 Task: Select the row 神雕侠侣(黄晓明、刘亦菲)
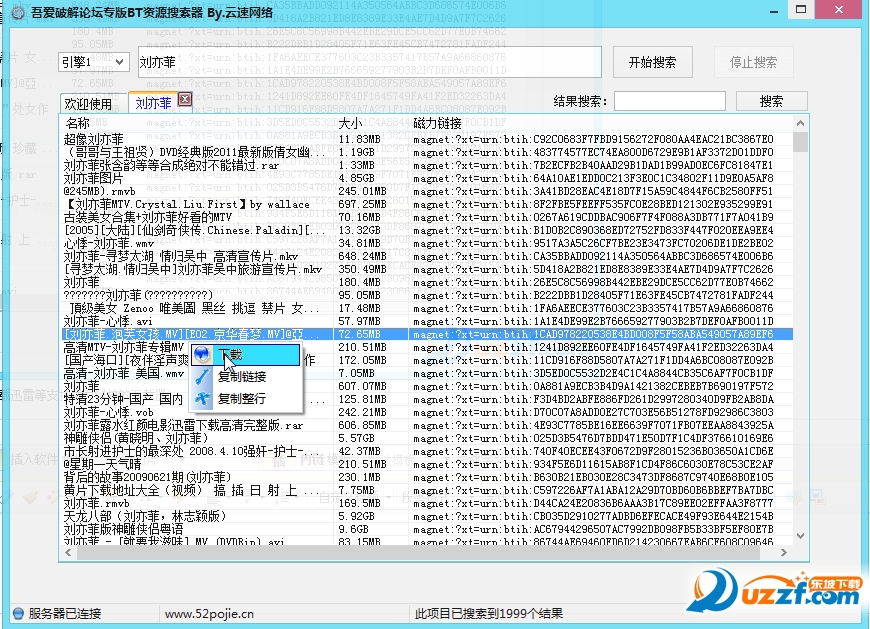[427, 438]
